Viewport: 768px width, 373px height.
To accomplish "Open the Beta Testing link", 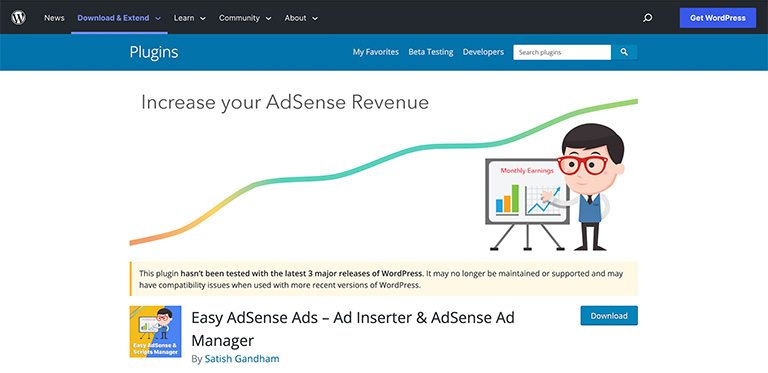I will coord(431,52).
